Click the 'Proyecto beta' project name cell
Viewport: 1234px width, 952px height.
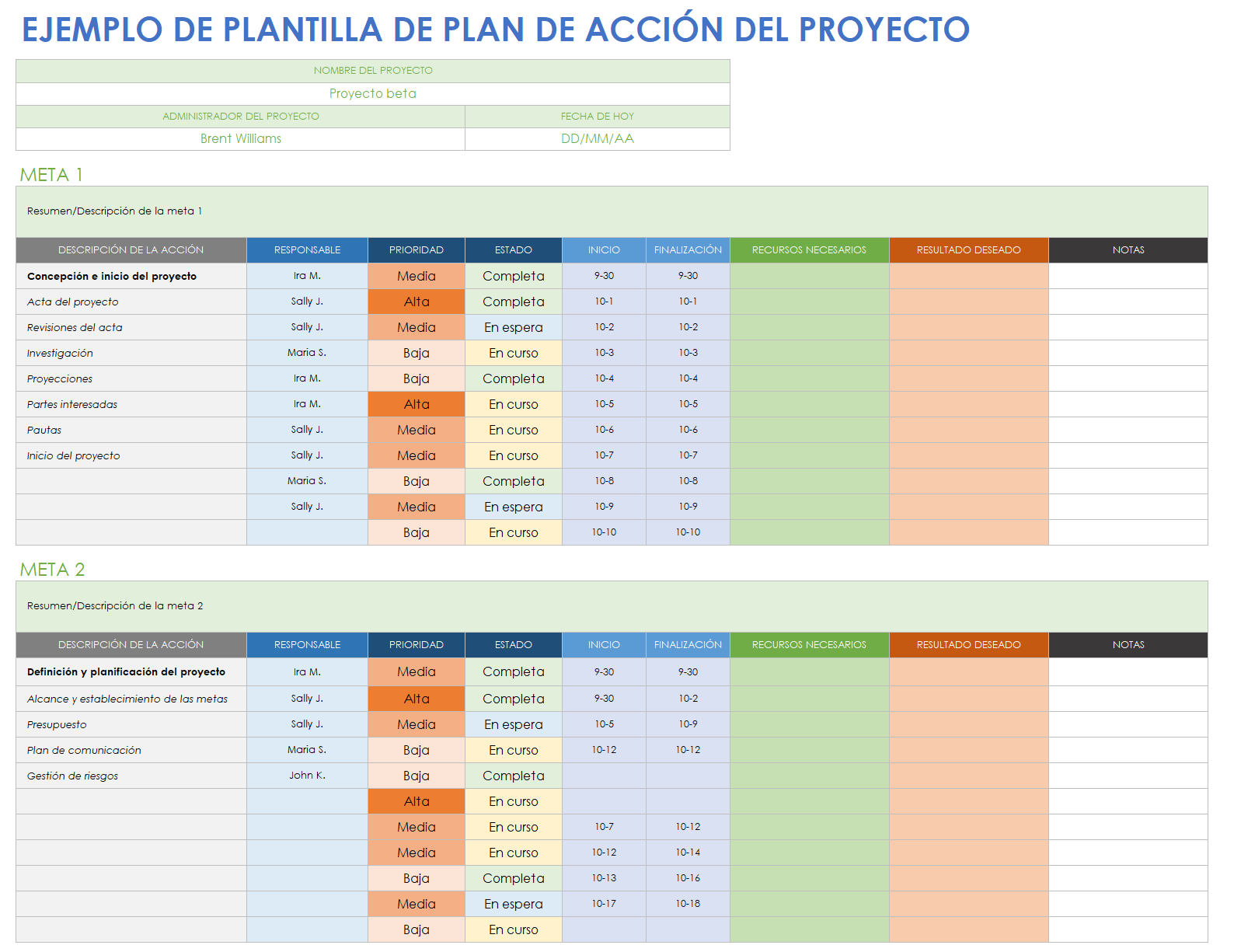tap(373, 93)
